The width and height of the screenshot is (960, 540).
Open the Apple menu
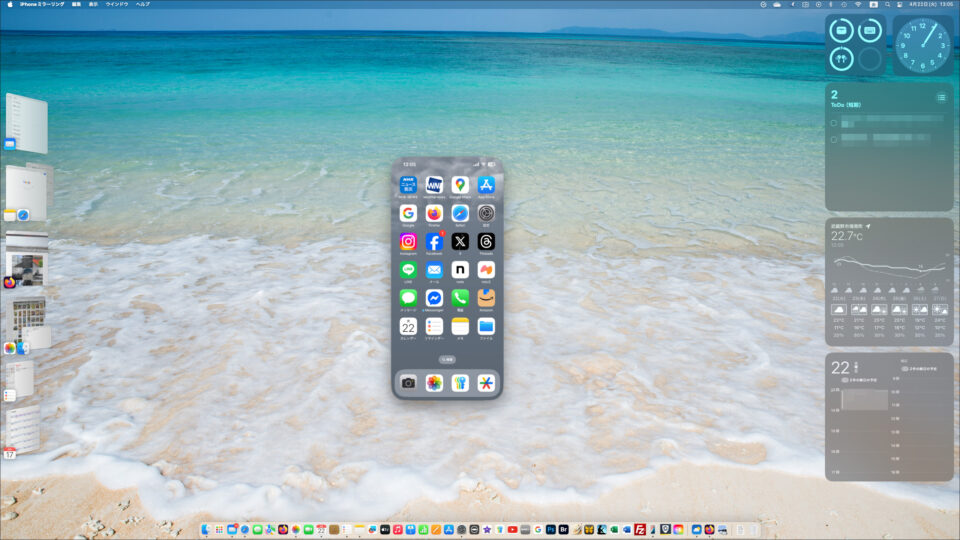pos(9,4)
